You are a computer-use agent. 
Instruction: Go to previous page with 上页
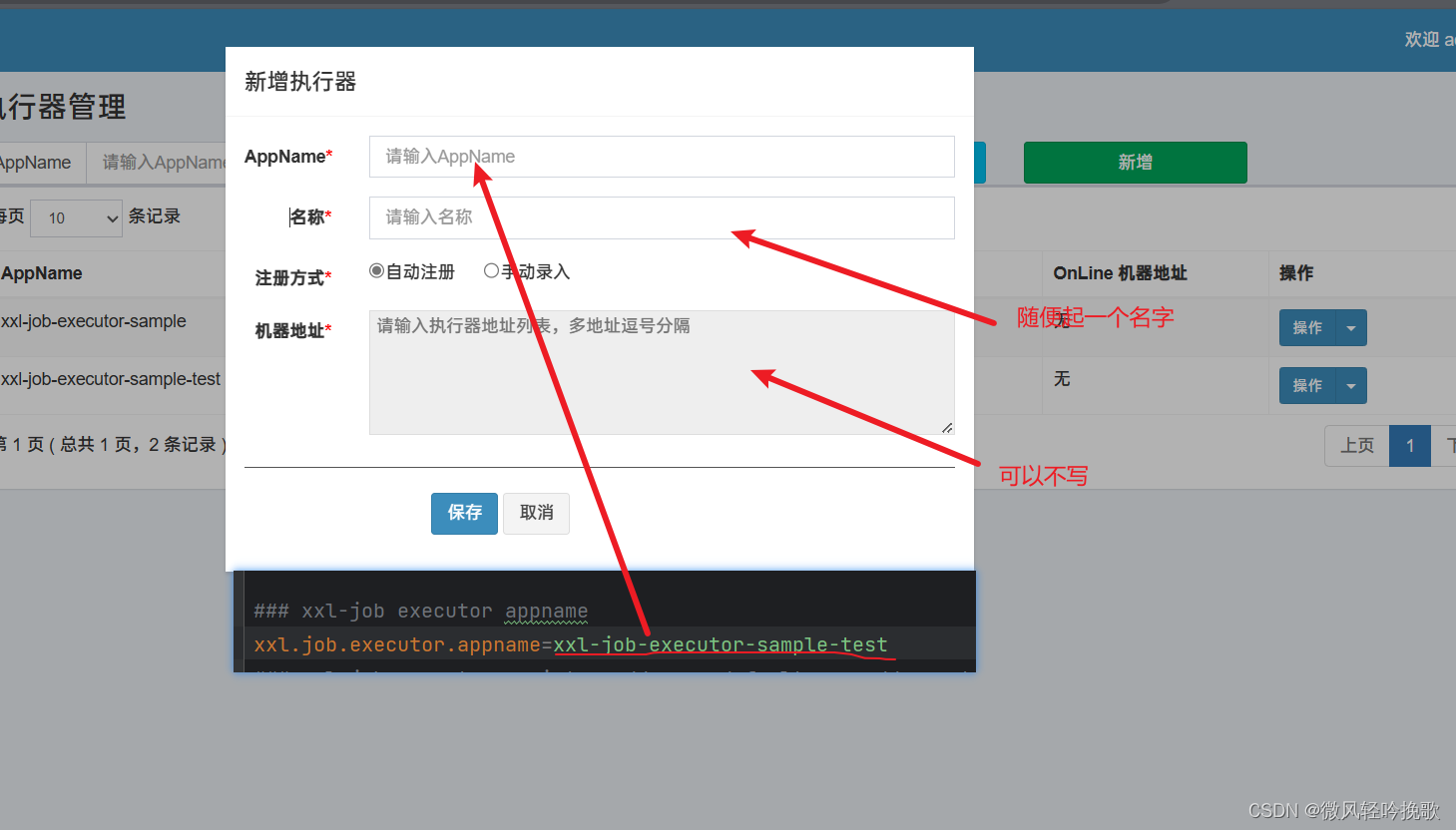[1357, 446]
